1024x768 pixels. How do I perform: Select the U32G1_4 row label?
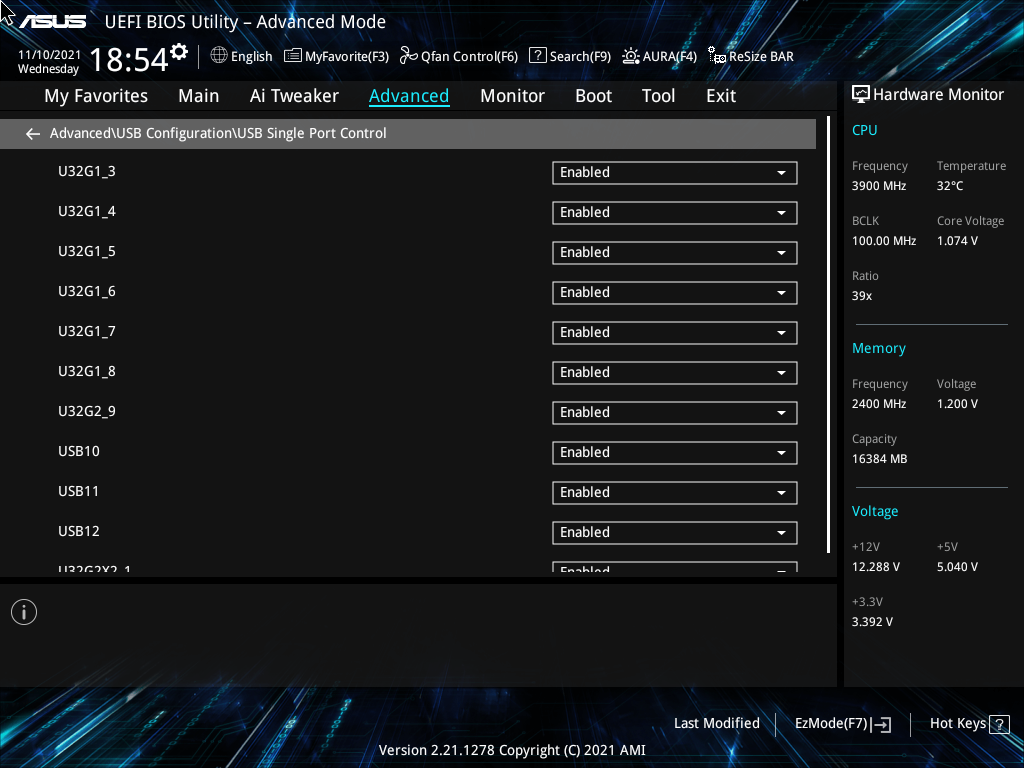(x=87, y=212)
